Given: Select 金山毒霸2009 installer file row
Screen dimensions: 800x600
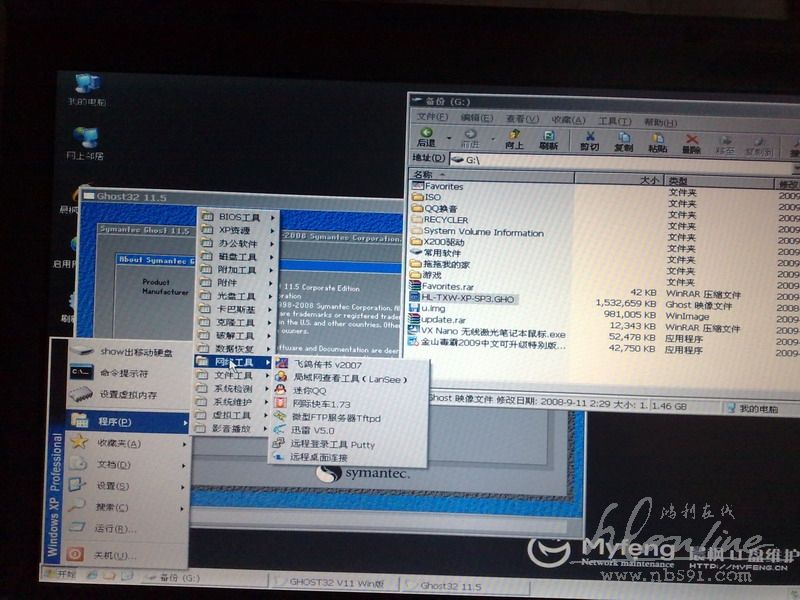Looking at the screenshot, I should coord(487,344).
